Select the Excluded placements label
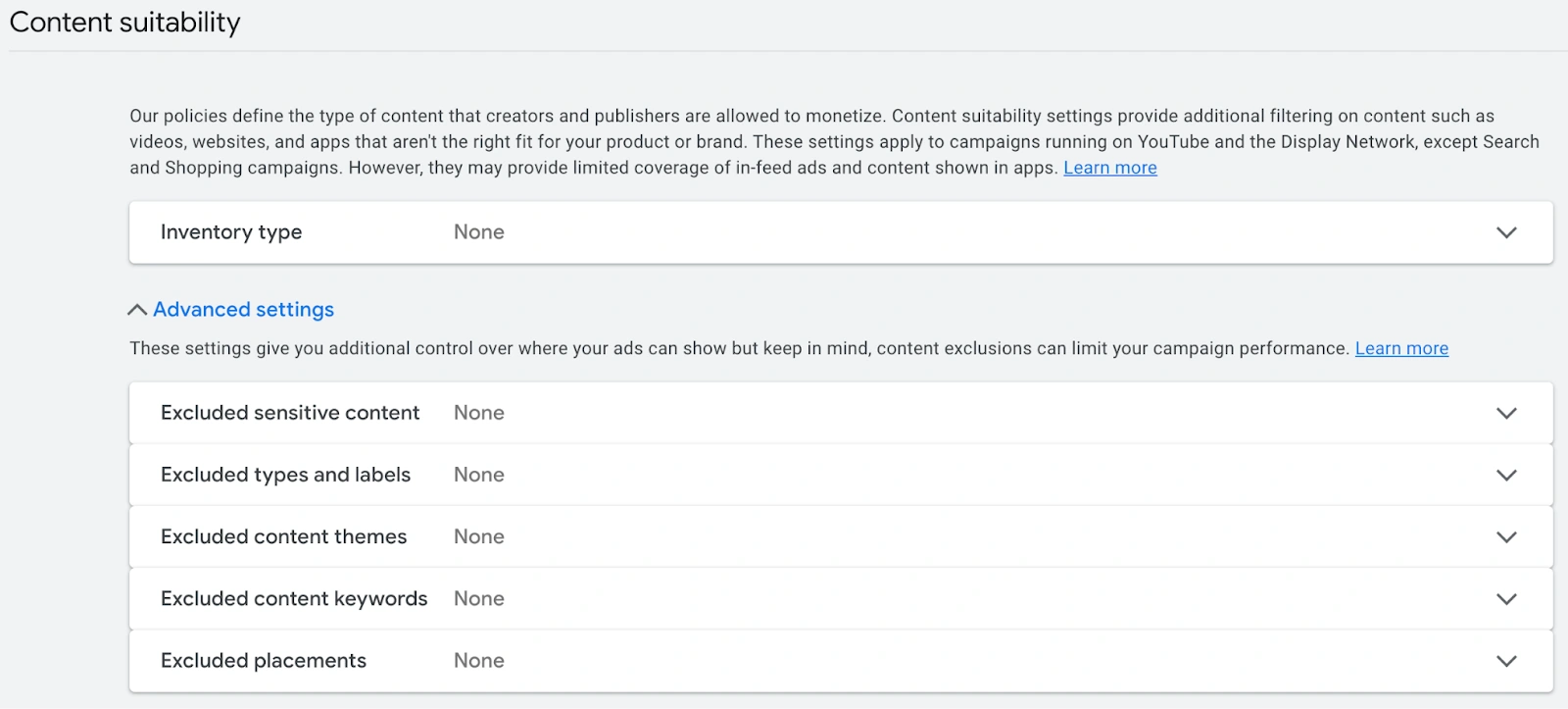 [264, 661]
